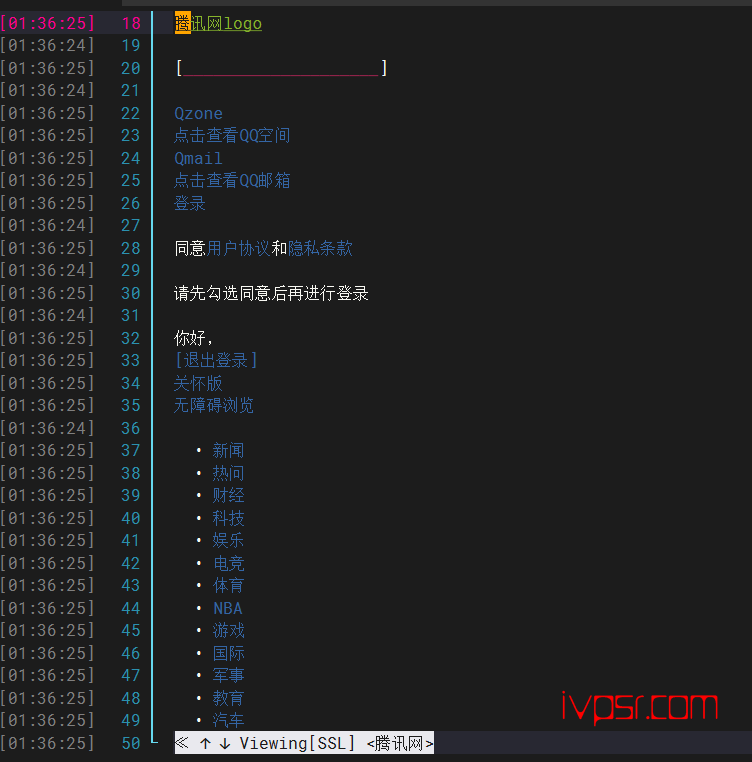Go to the 热问 section link
The height and width of the screenshot is (762, 752).
pyautogui.click(x=228, y=473)
